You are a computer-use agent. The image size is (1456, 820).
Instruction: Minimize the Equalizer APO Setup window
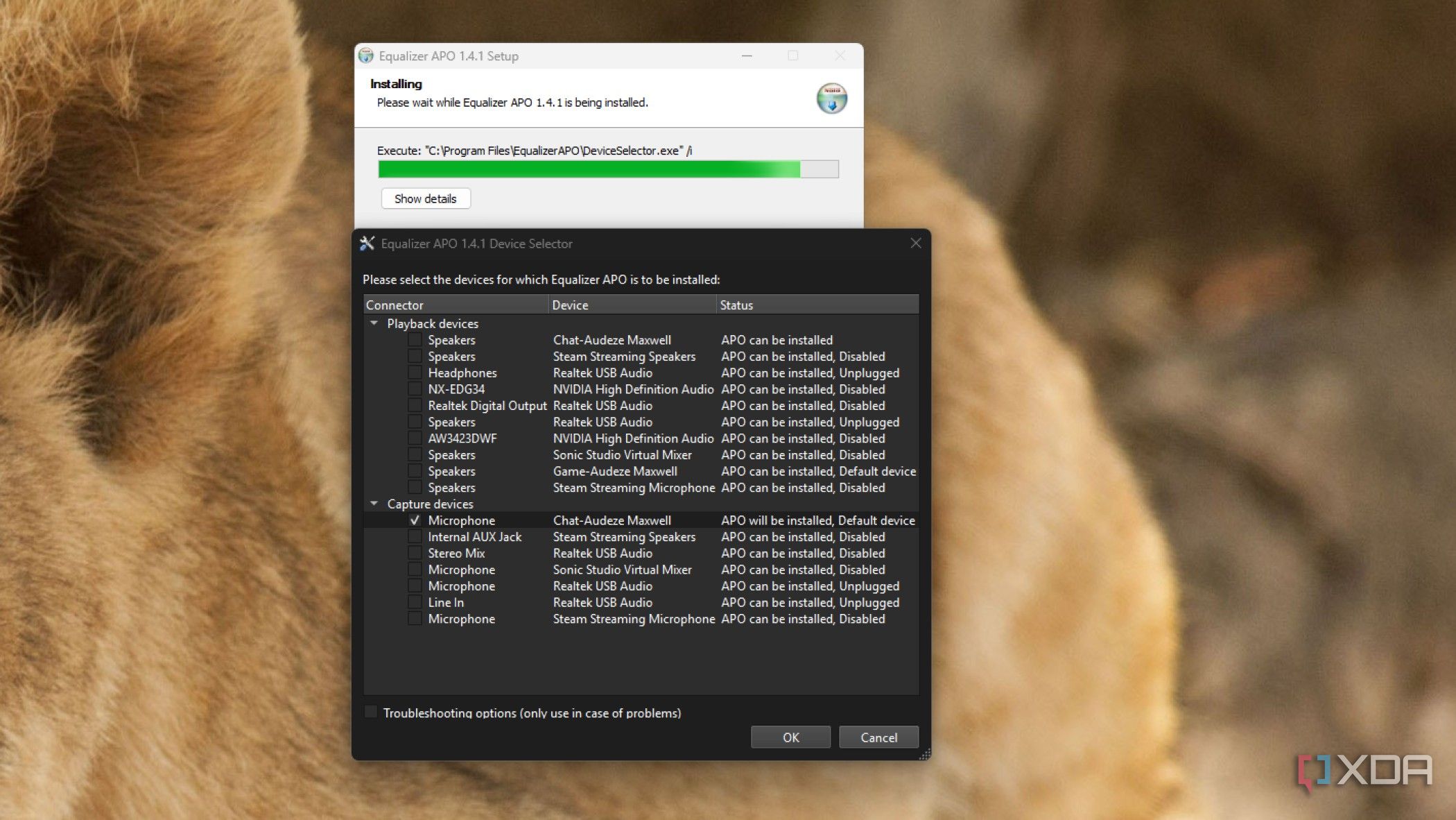pyautogui.click(x=747, y=56)
